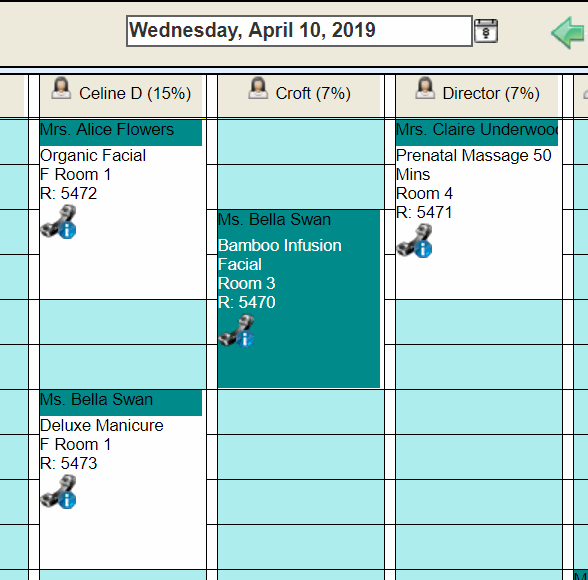This screenshot has width=588, height=580.
Task: Click phone info icon for reservation 5471
Action: point(414,241)
